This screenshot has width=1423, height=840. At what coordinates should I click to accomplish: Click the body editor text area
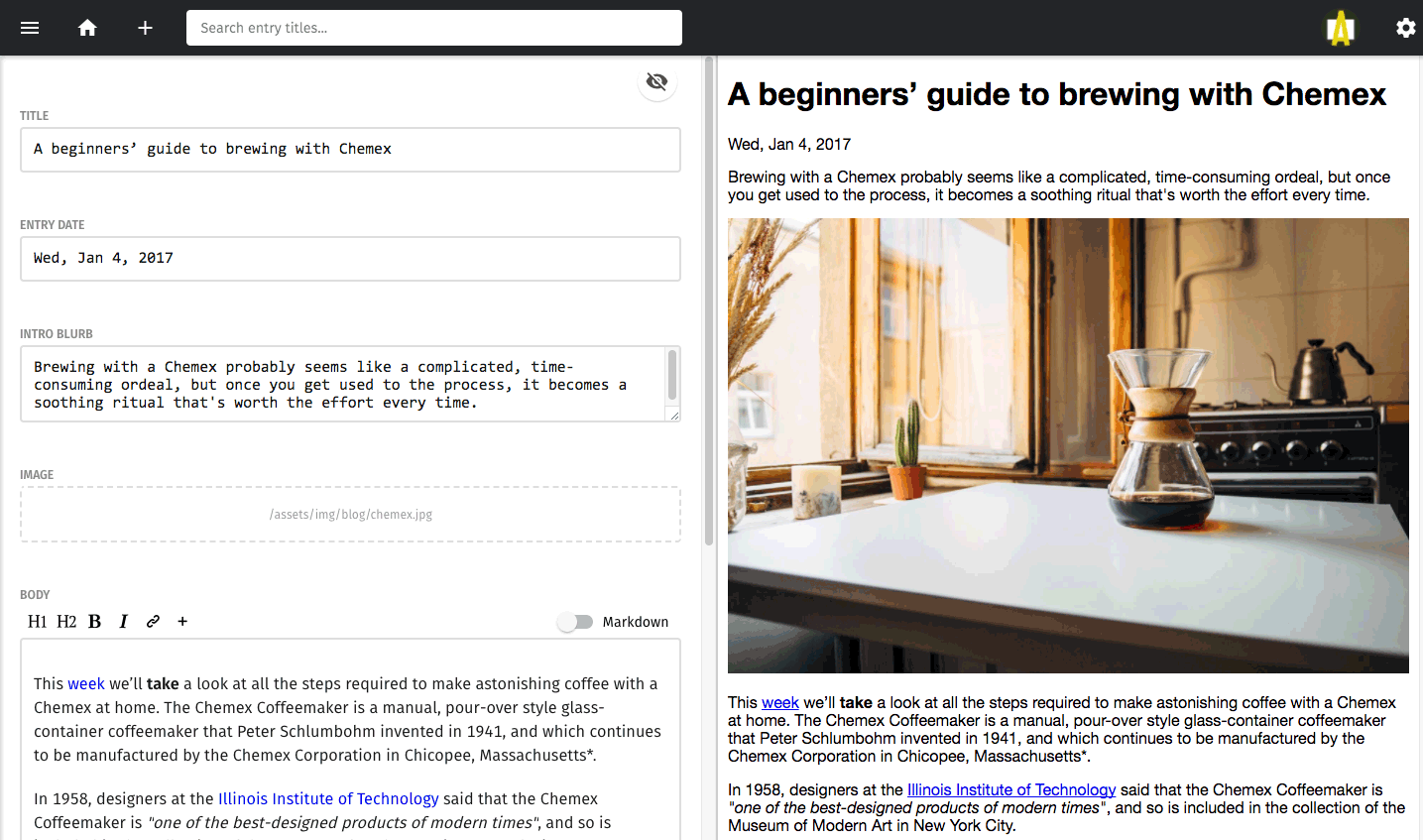coord(350,739)
